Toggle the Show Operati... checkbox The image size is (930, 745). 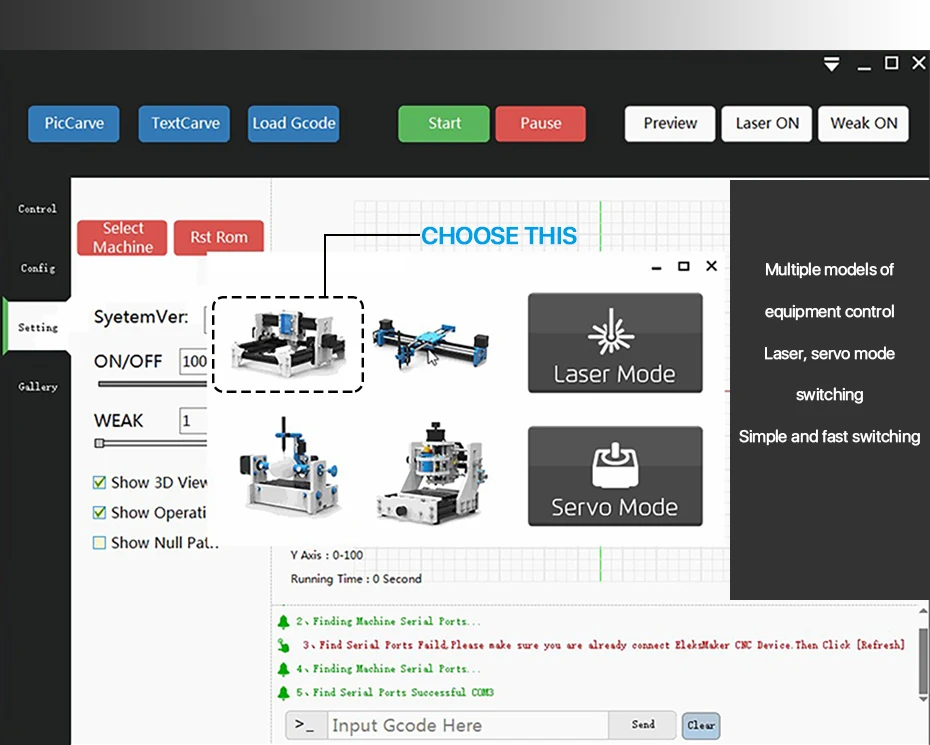click(100, 512)
